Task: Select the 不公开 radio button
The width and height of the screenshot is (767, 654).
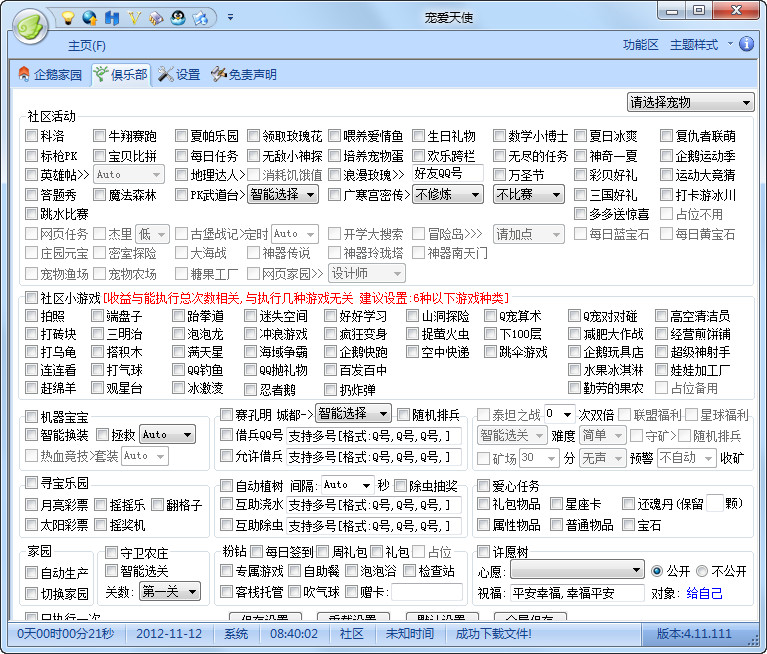Action: coord(702,571)
